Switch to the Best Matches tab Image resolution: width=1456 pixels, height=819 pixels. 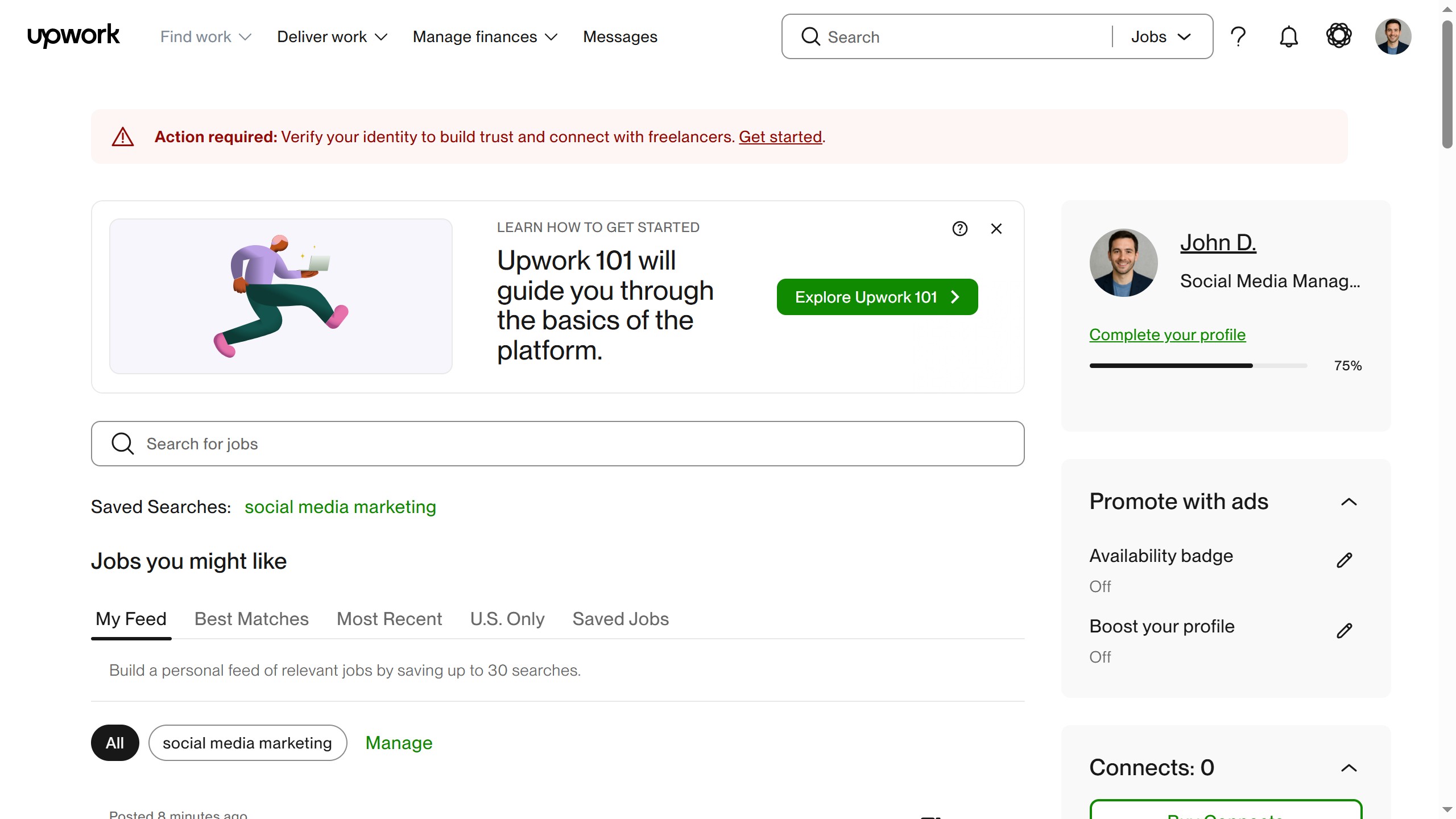(251, 619)
